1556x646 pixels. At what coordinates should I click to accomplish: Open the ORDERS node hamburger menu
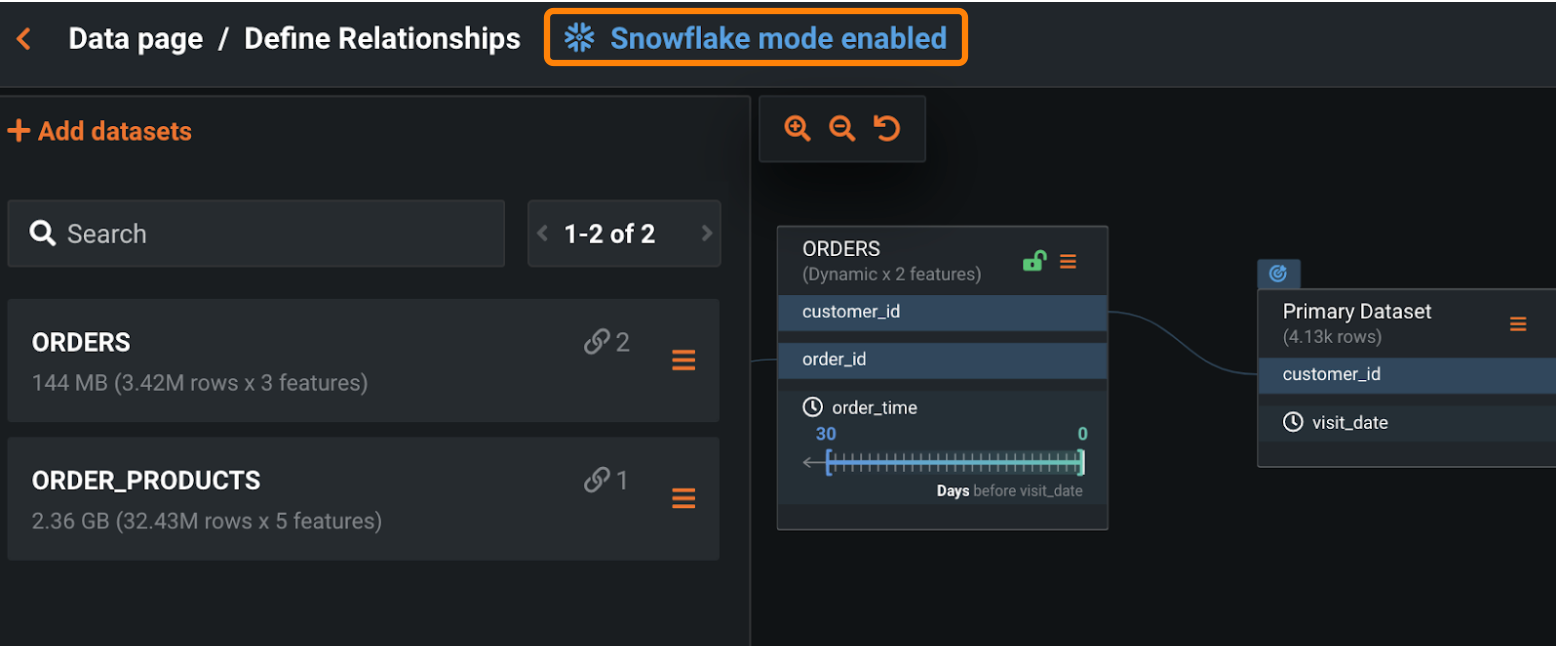(1068, 261)
